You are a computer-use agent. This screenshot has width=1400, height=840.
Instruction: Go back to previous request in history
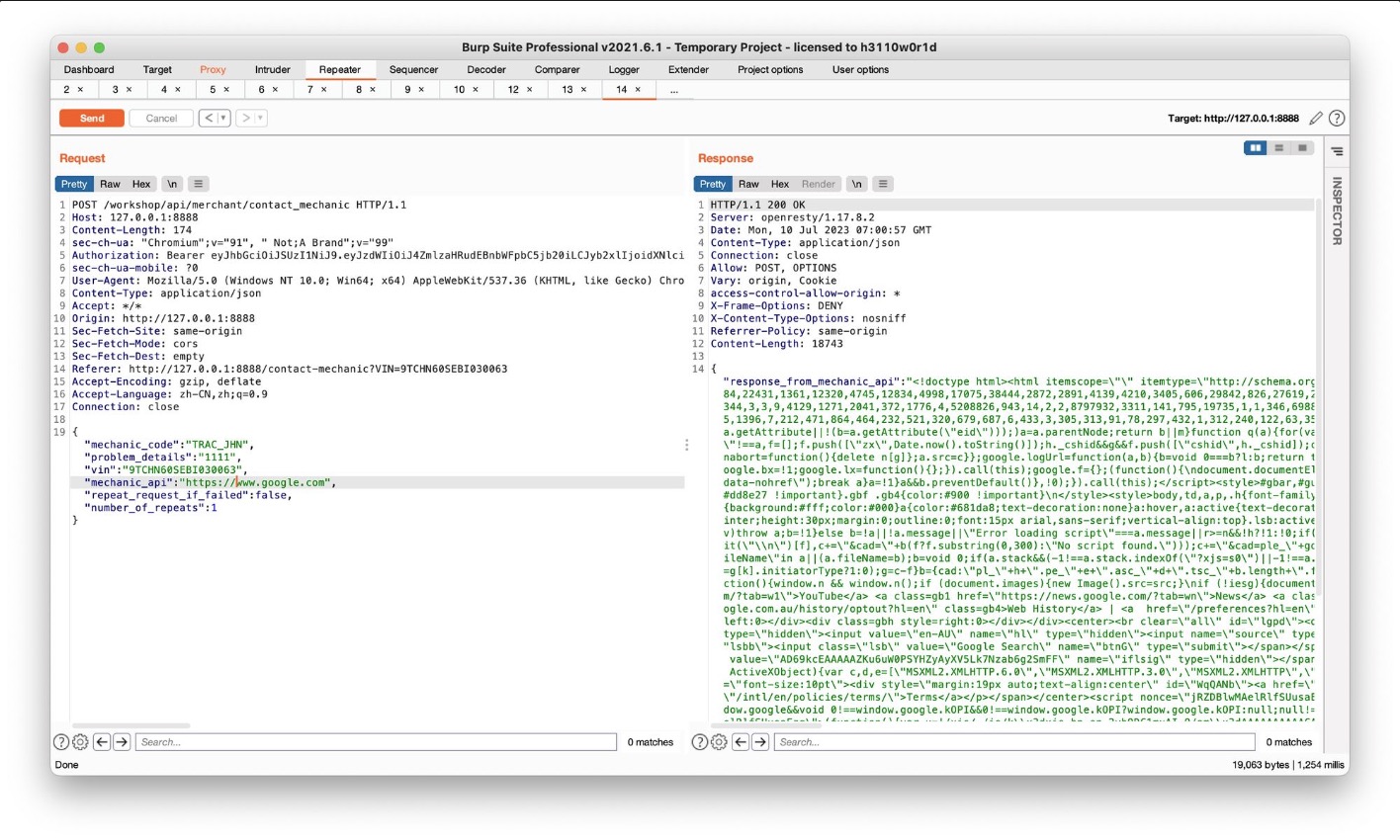tap(209, 119)
